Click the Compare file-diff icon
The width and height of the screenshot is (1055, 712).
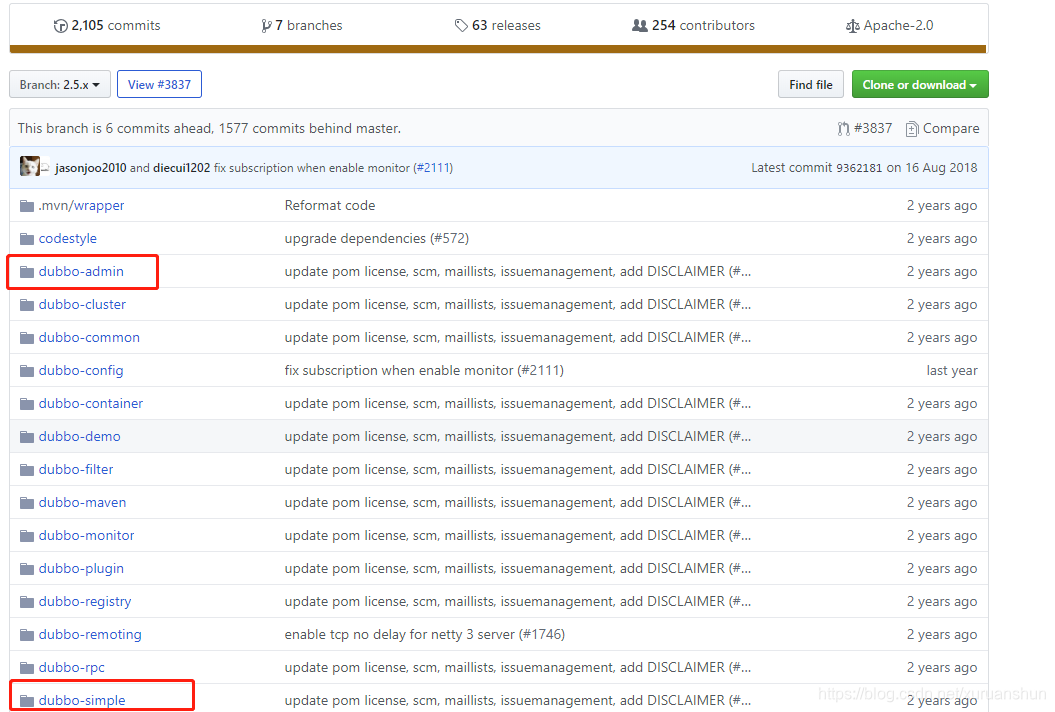(912, 129)
